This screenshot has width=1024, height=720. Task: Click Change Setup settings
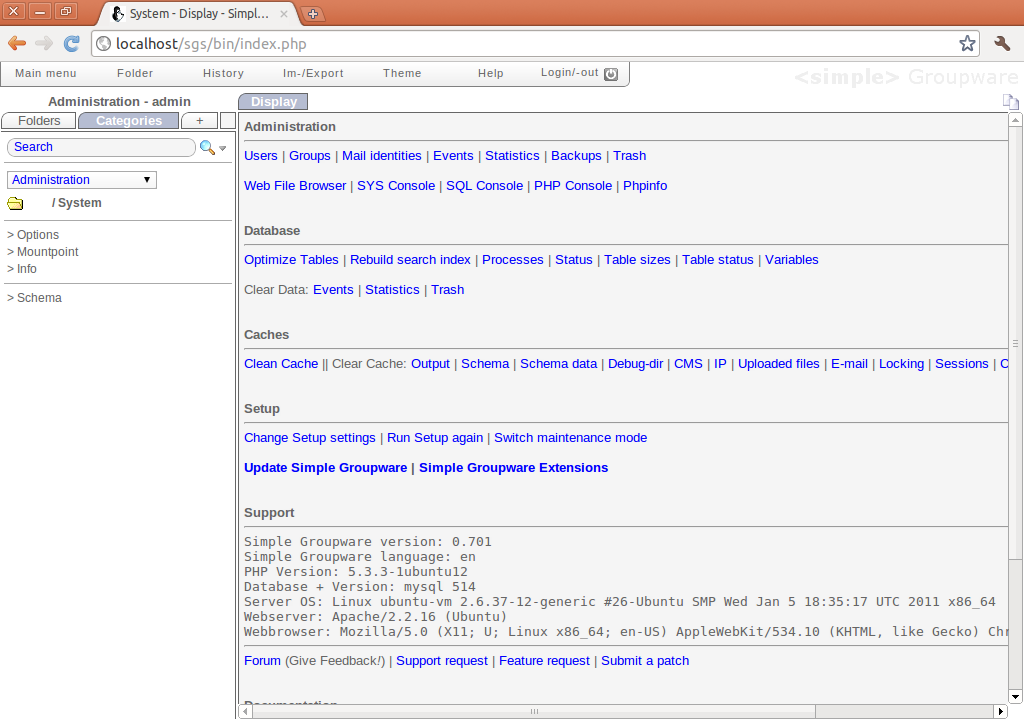[310, 438]
